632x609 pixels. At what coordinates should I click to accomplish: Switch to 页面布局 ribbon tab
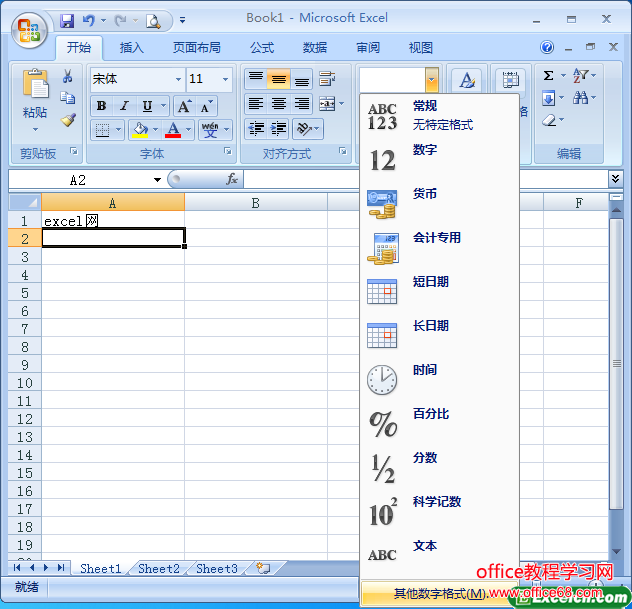pos(197,48)
